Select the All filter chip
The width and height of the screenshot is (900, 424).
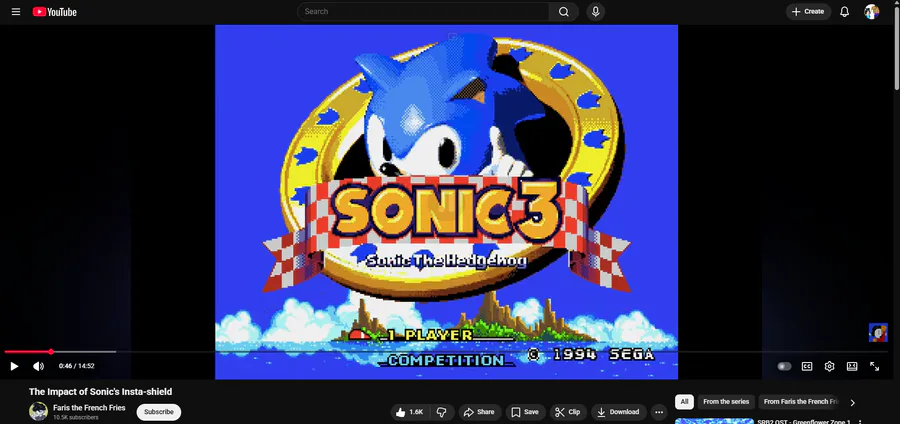tap(684, 402)
